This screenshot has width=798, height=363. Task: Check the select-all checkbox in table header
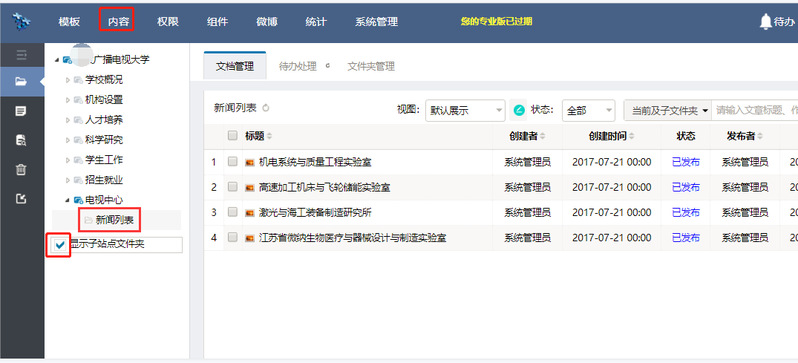pos(233,135)
